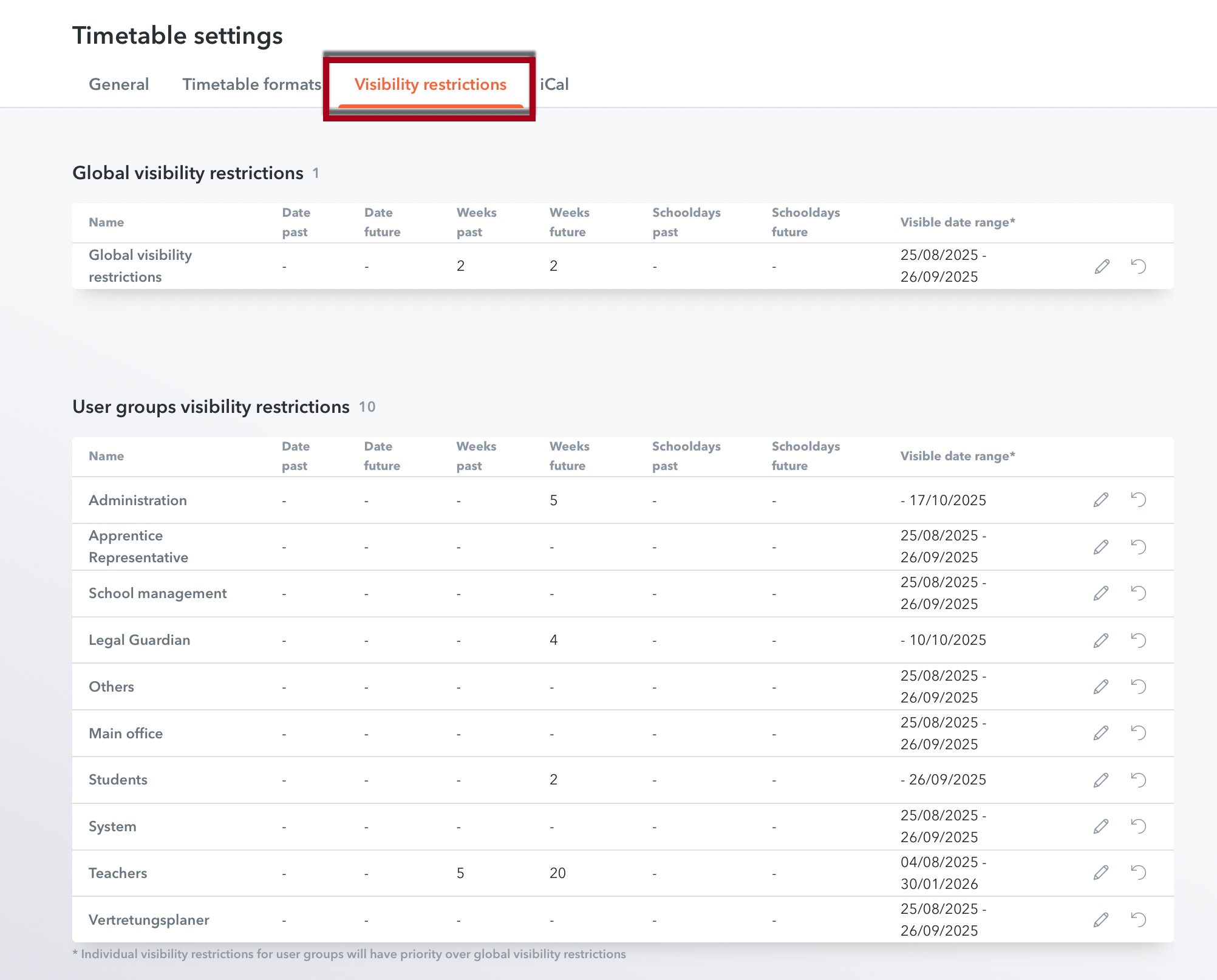Edit Global visibility restrictions with pencil icon
This screenshot has height=980, width=1217.
1102,266
